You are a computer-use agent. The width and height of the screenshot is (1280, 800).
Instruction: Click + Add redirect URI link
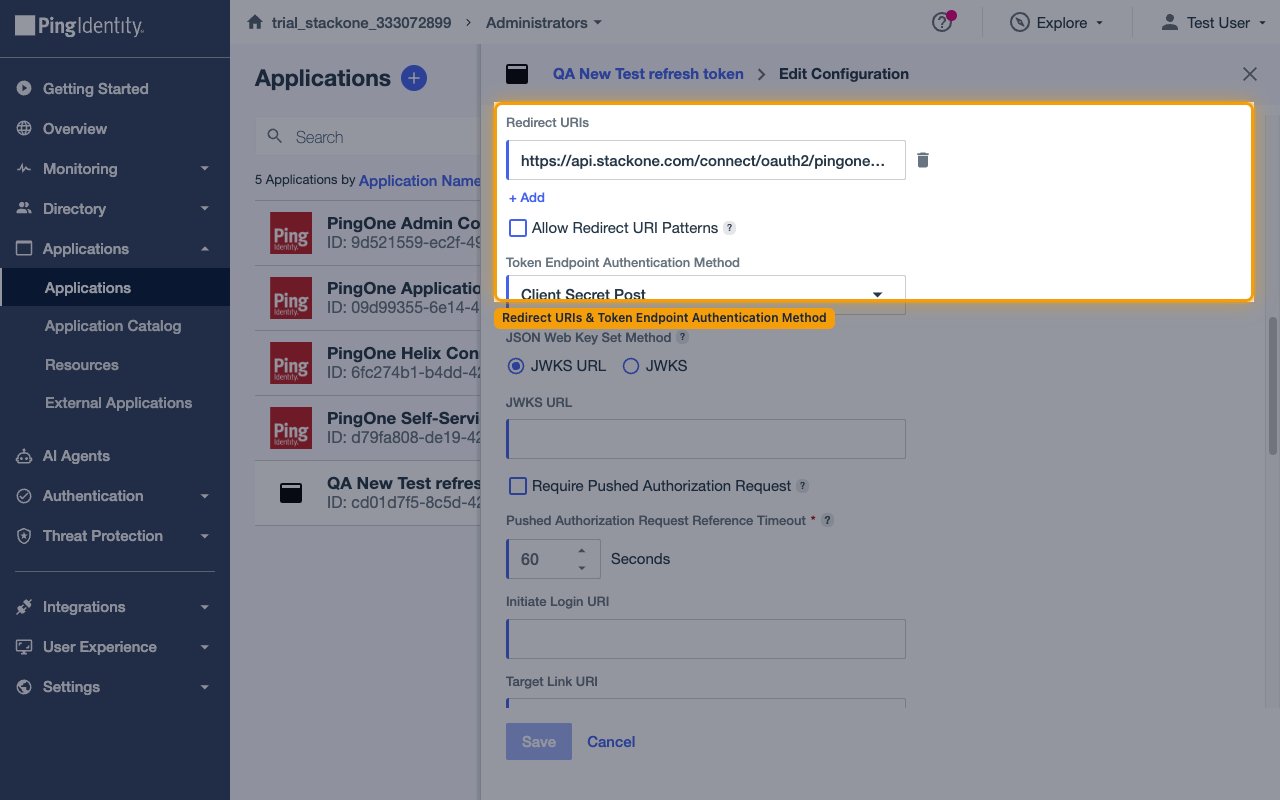[526, 198]
